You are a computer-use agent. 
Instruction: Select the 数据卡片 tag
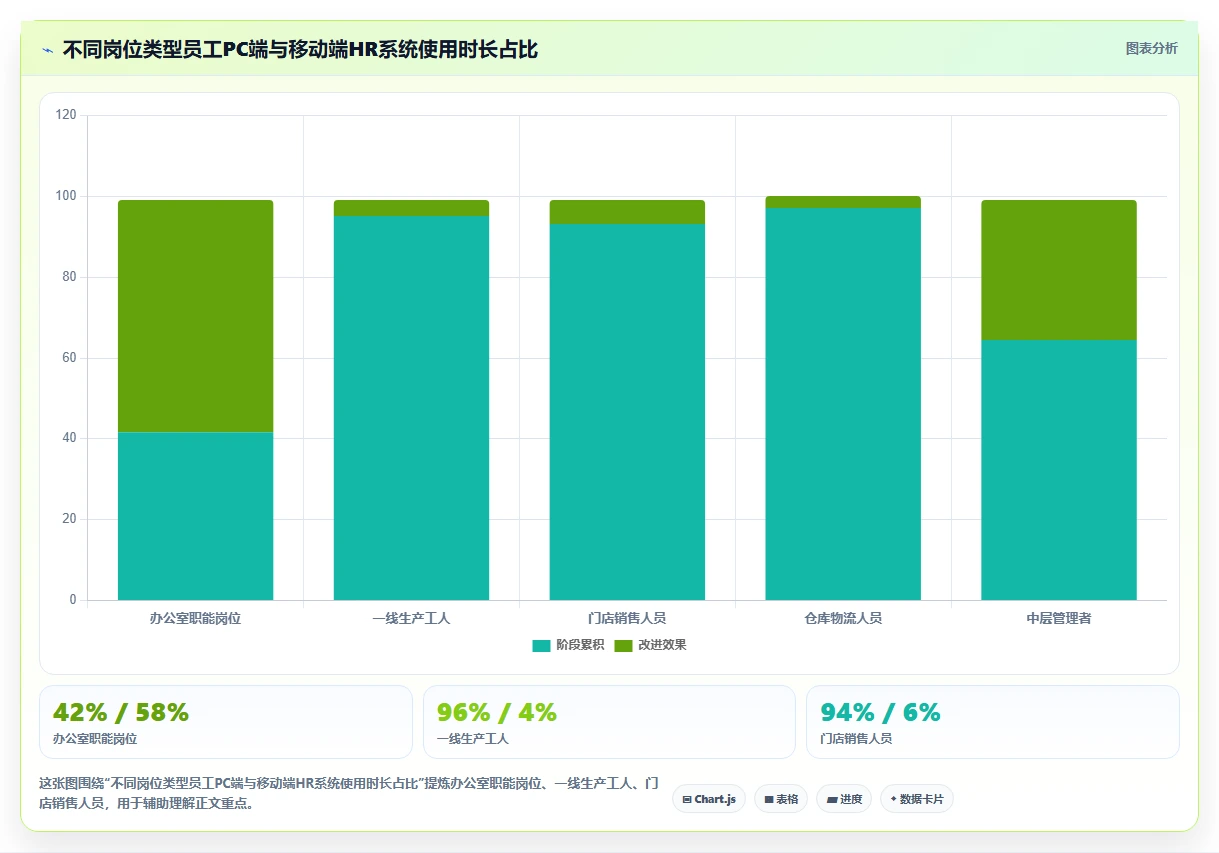coord(917,799)
